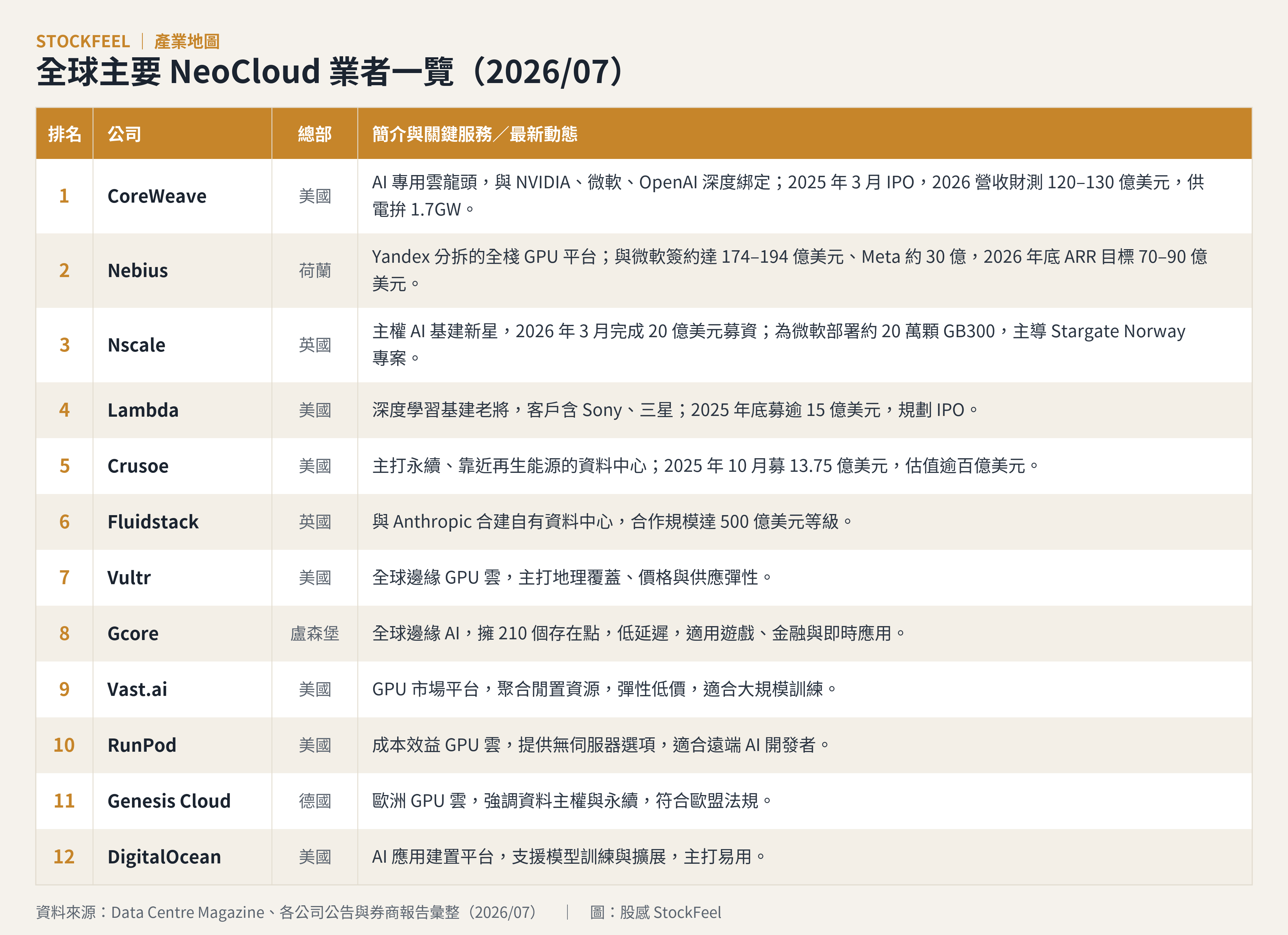This screenshot has width=1288, height=935.
Task: Click Crusoe description 主打永續
Action: click(x=705, y=466)
